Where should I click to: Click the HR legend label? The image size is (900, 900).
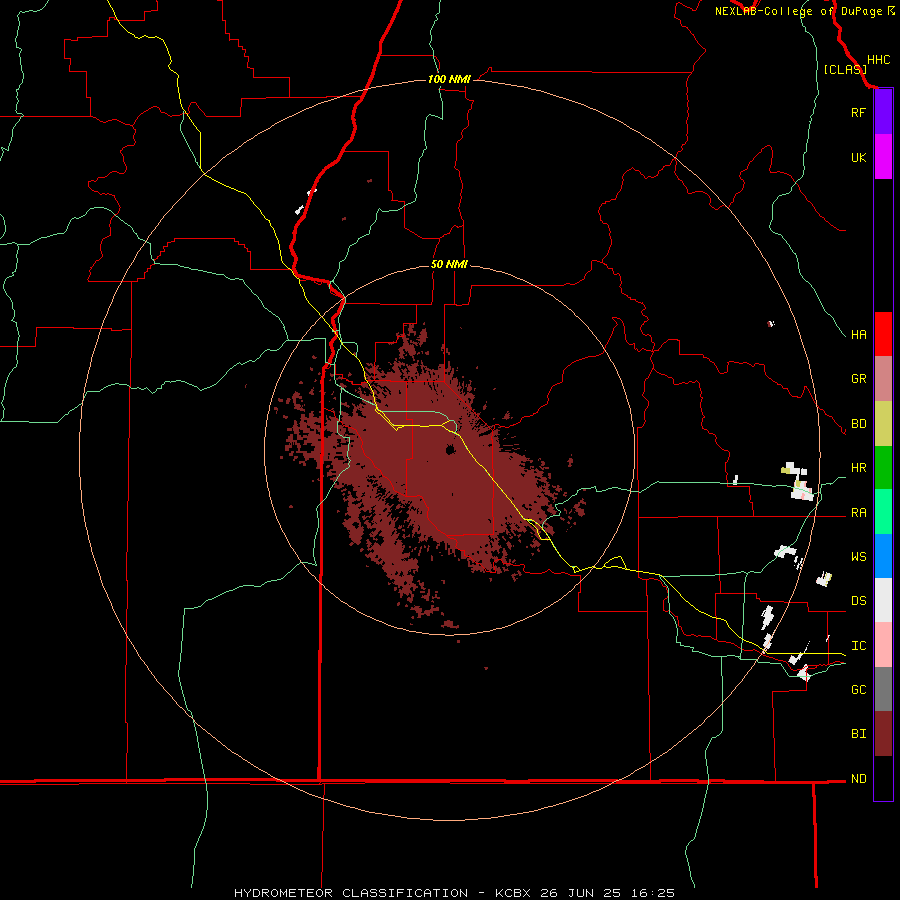pyautogui.click(x=858, y=468)
